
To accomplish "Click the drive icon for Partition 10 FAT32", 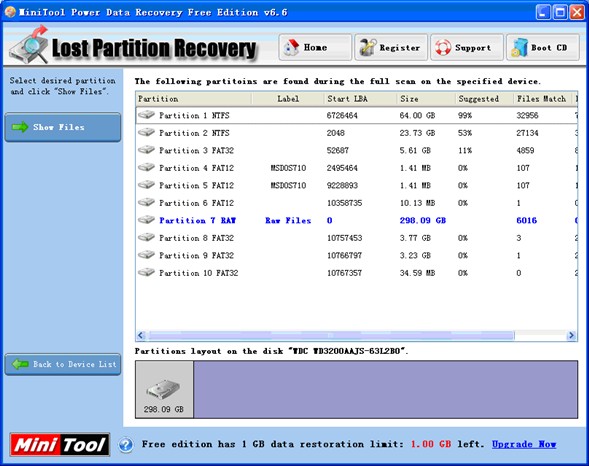I will point(146,272).
